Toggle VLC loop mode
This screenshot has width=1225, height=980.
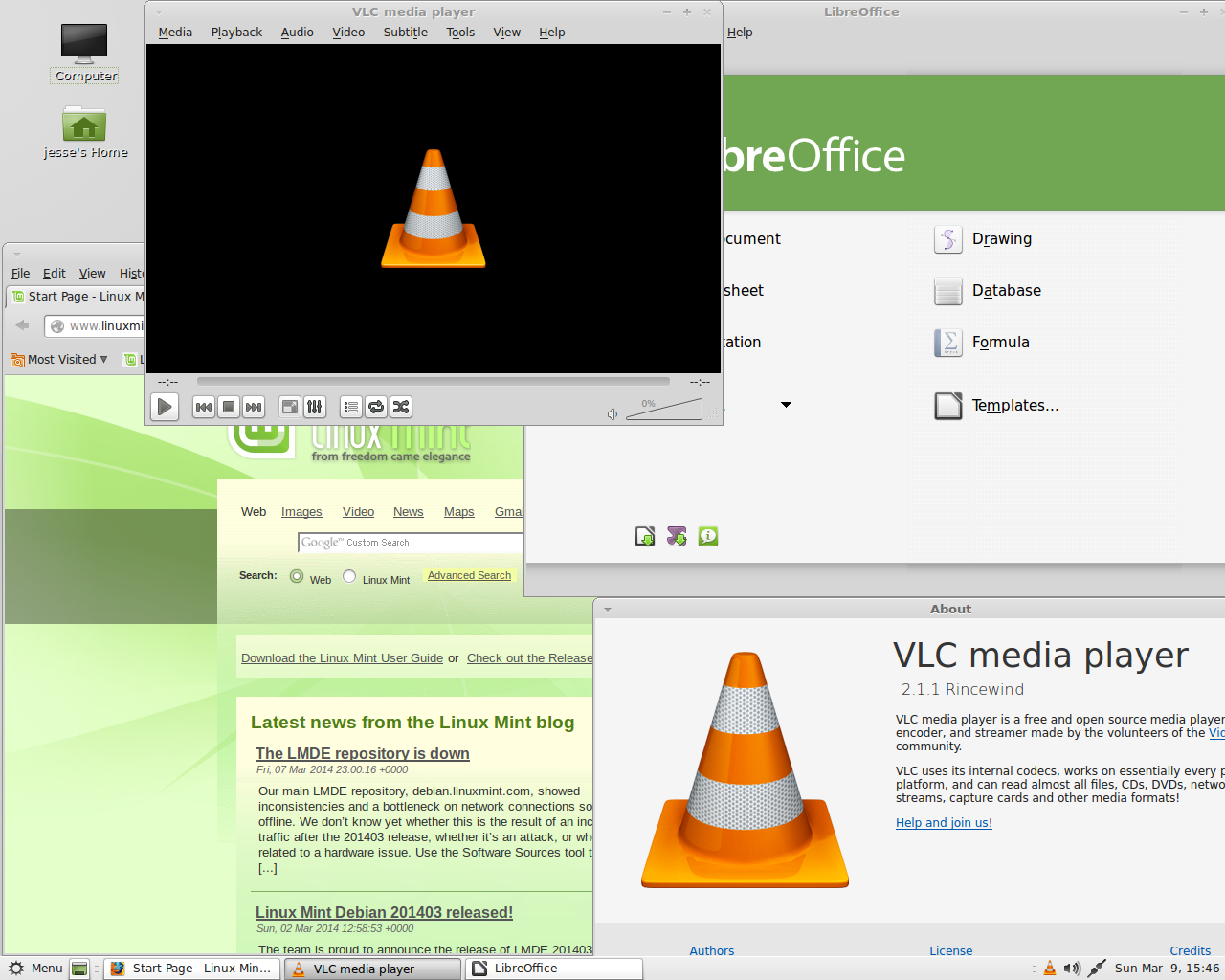376,407
